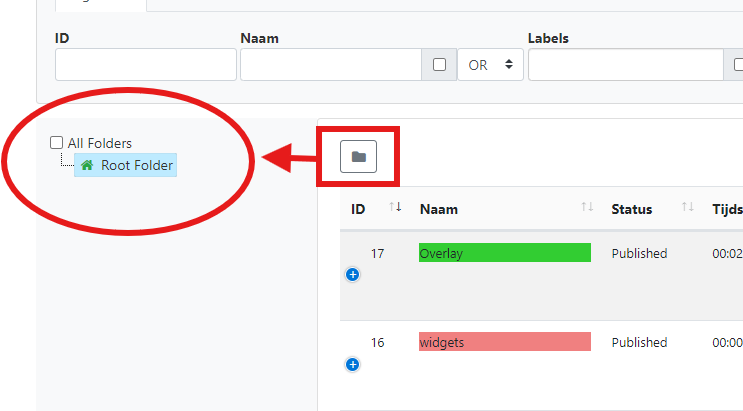
Task: Click the red widgets layout name
Action: tap(504, 342)
